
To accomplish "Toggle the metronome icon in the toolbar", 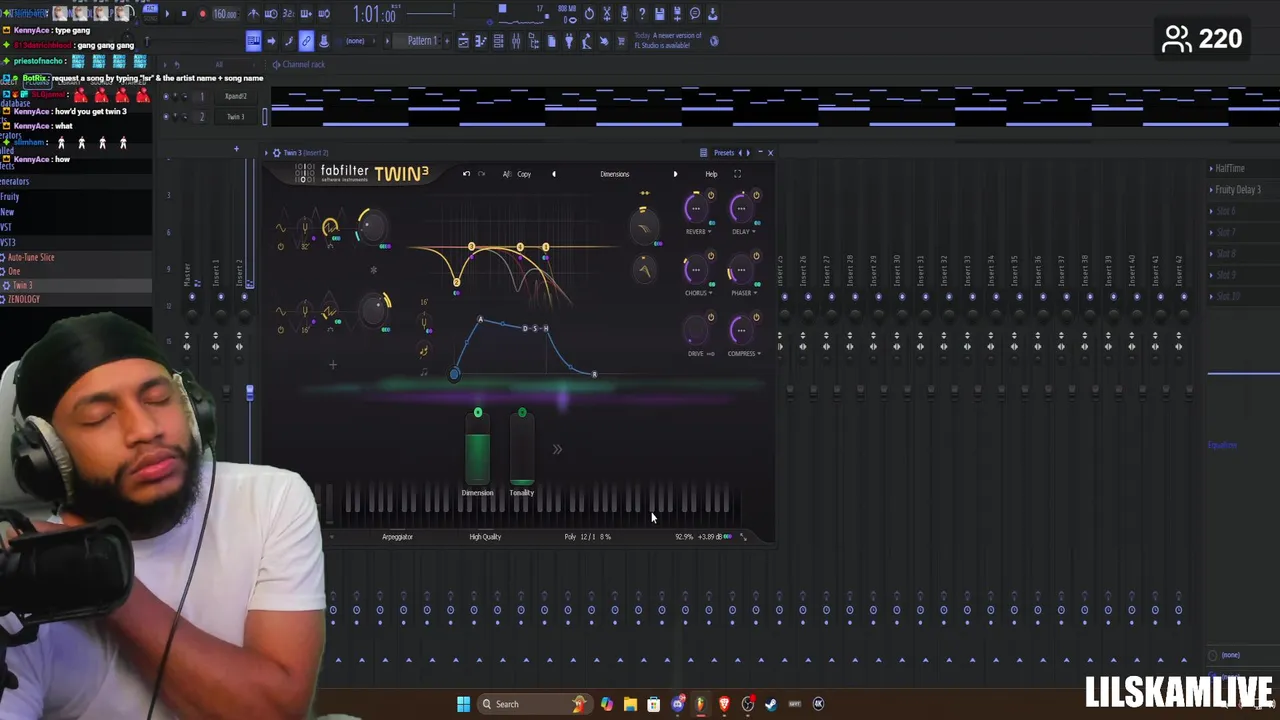I will 255,14.
